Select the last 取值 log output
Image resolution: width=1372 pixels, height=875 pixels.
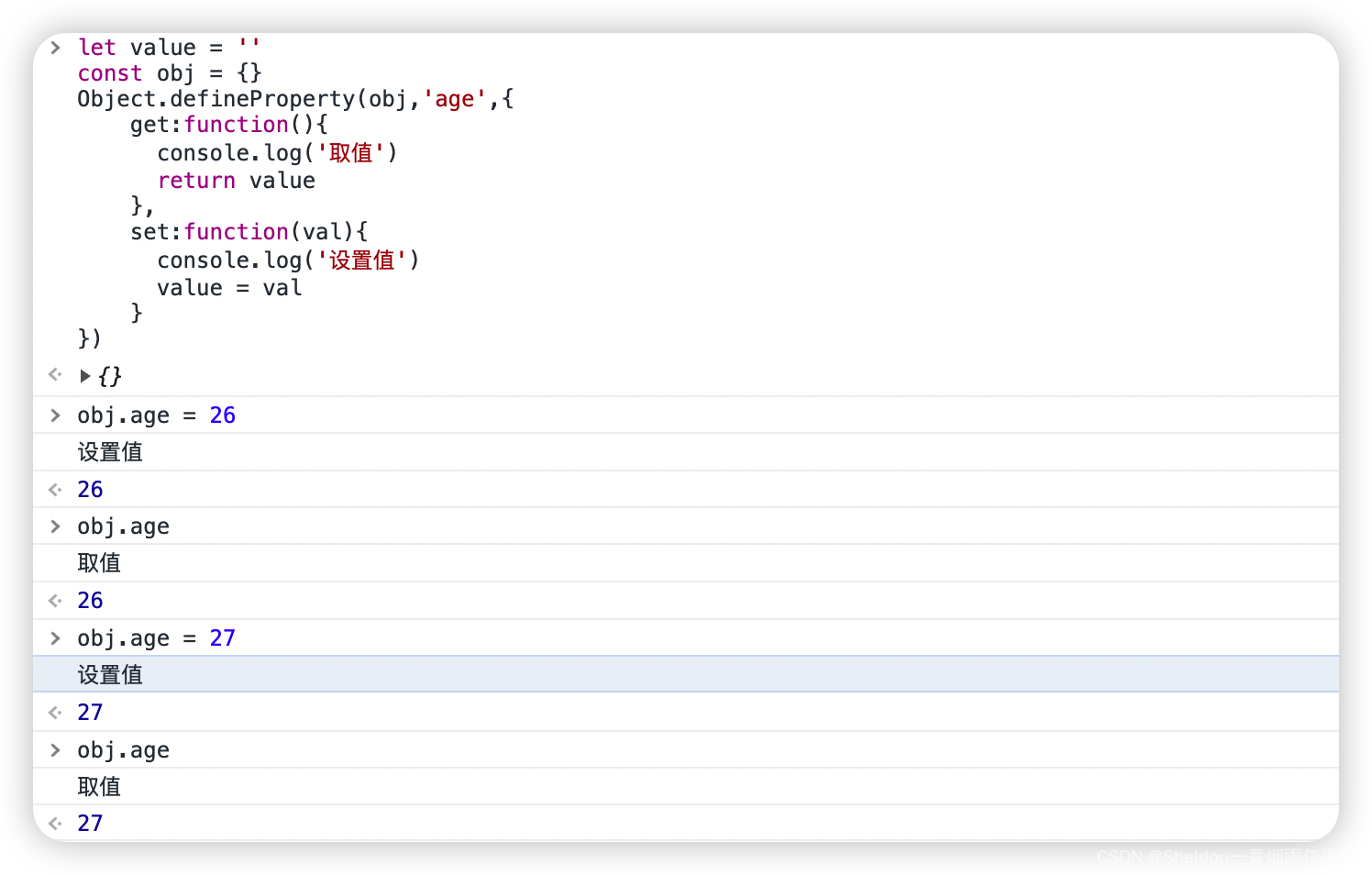(x=99, y=787)
